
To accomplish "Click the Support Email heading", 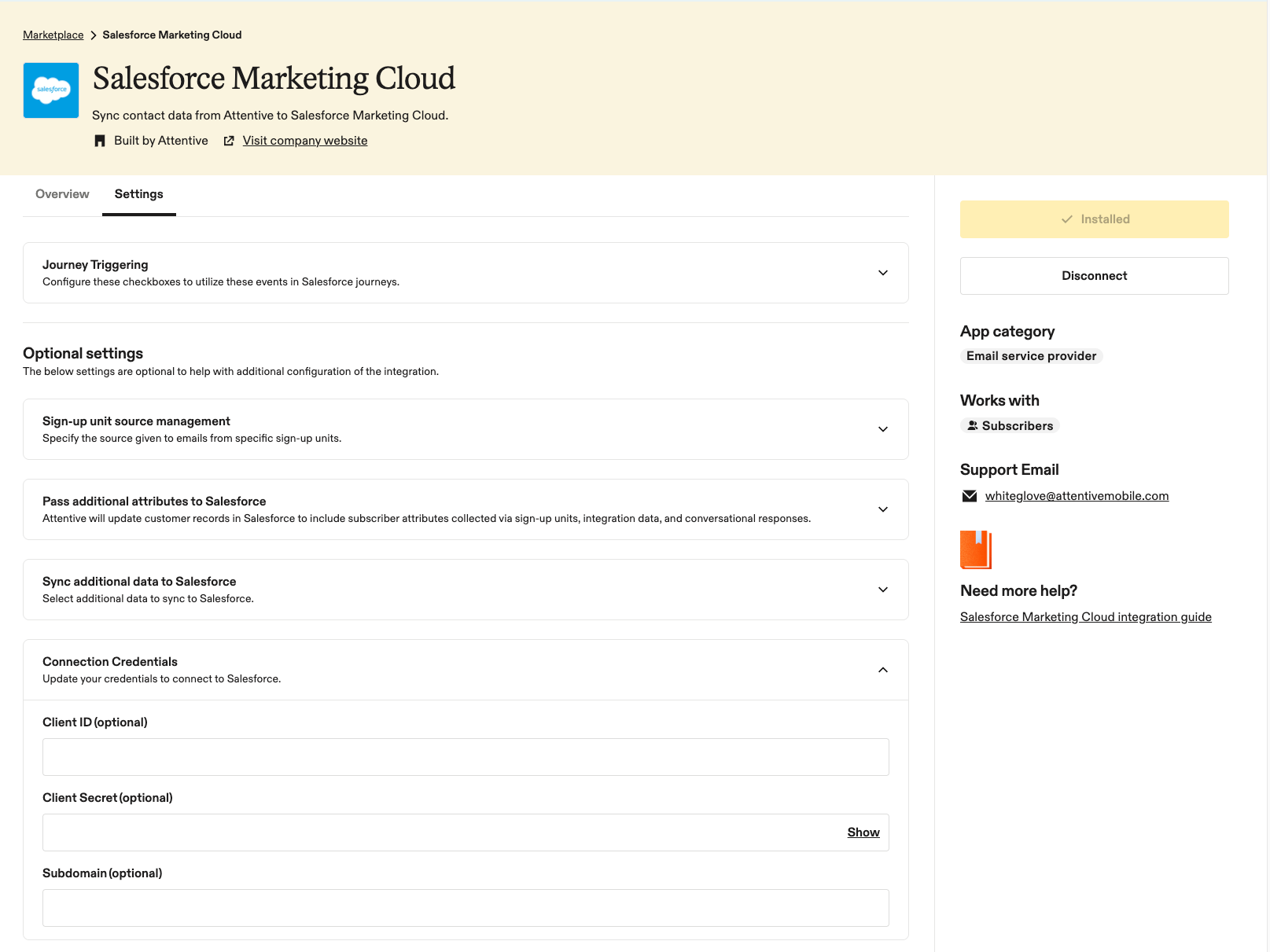I will 1010,470.
